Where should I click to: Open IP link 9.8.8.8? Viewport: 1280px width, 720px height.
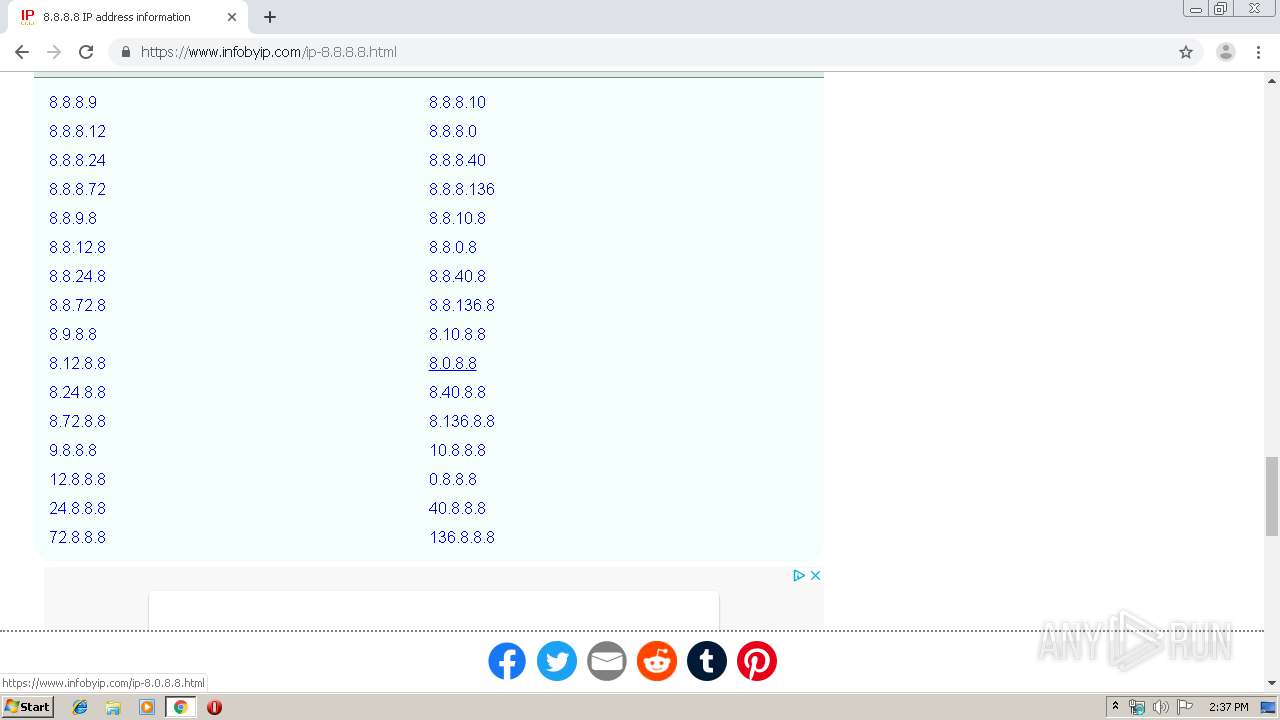[x=73, y=450]
